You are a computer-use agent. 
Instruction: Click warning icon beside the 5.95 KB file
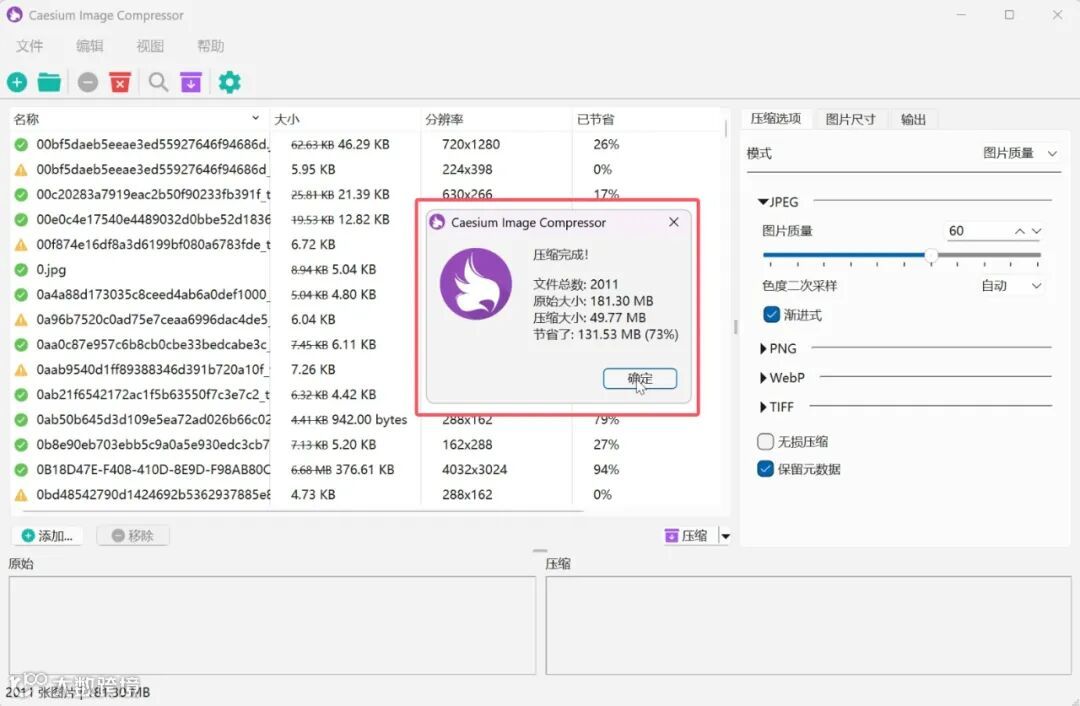pyautogui.click(x=21, y=169)
